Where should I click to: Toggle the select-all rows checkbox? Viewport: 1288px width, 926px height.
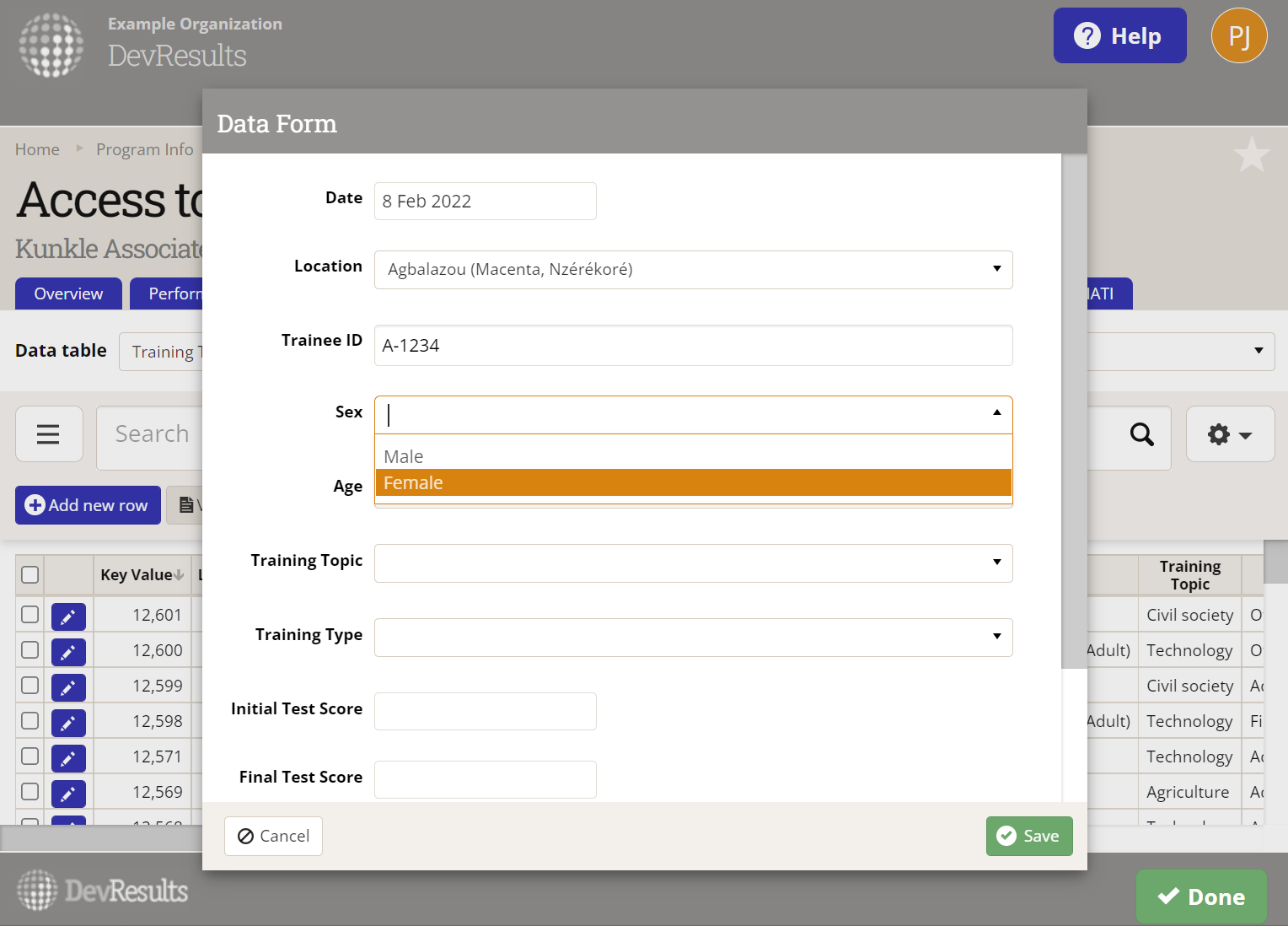point(30,574)
